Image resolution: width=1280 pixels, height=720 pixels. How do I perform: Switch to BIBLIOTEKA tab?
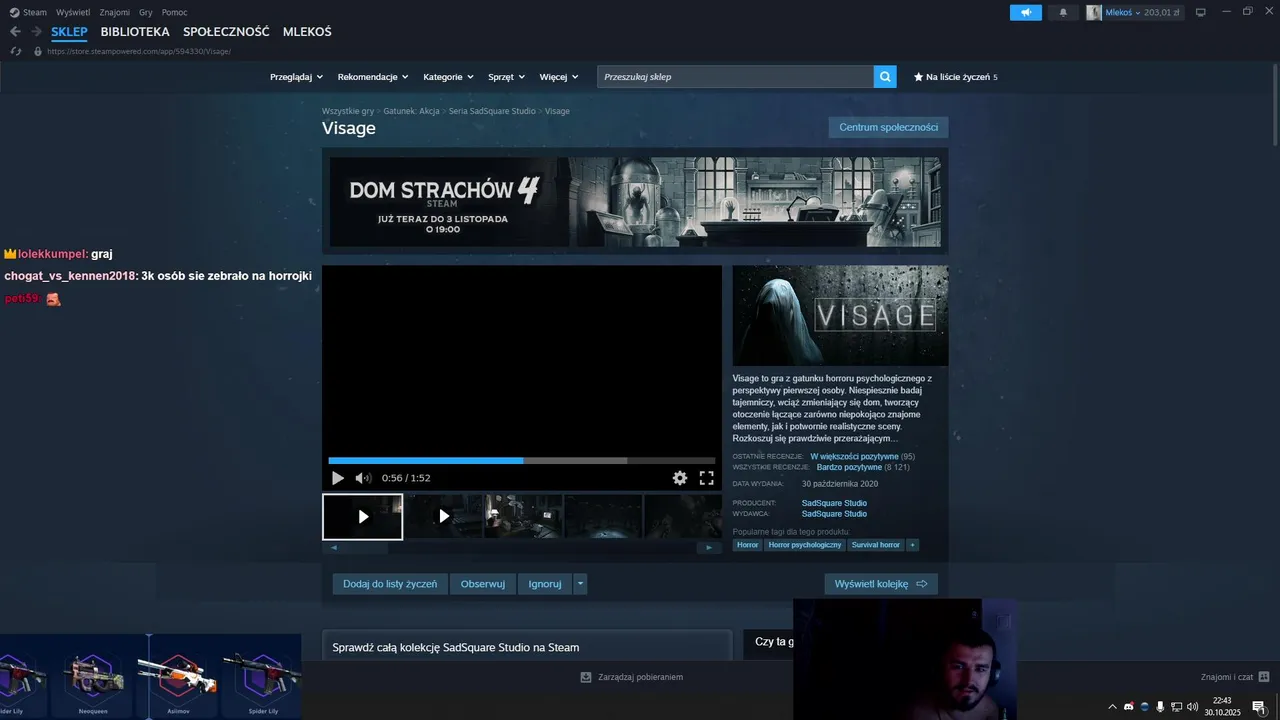135,32
